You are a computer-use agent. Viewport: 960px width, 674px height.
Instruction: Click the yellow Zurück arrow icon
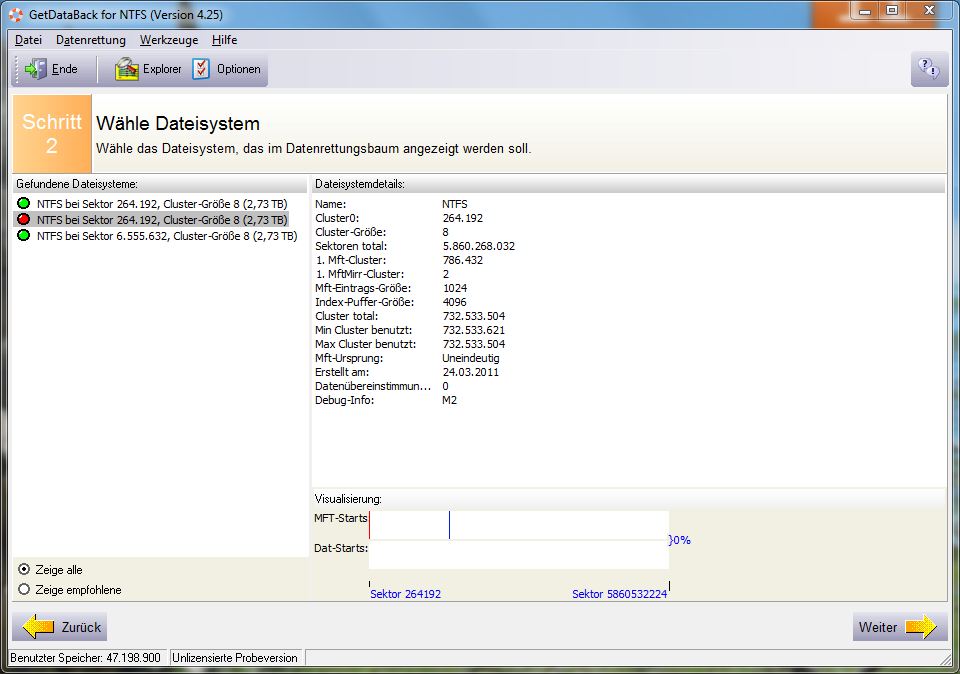(x=38, y=626)
